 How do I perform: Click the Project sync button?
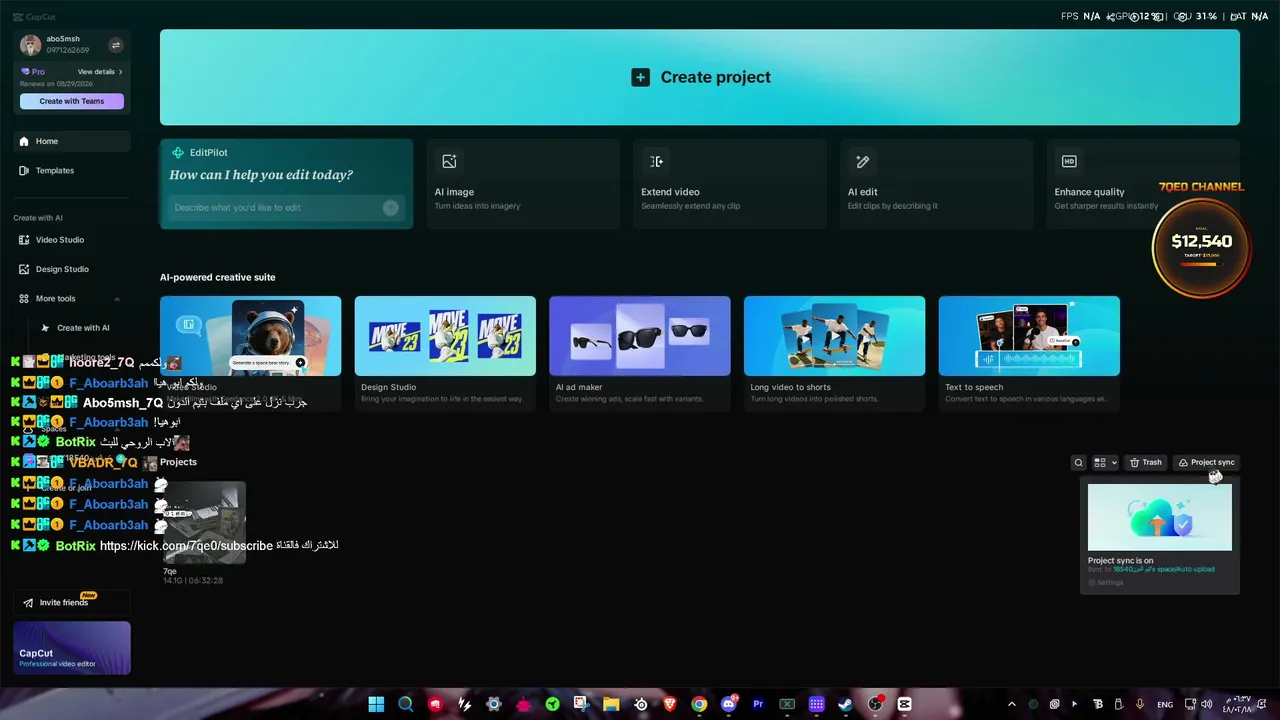click(1206, 462)
